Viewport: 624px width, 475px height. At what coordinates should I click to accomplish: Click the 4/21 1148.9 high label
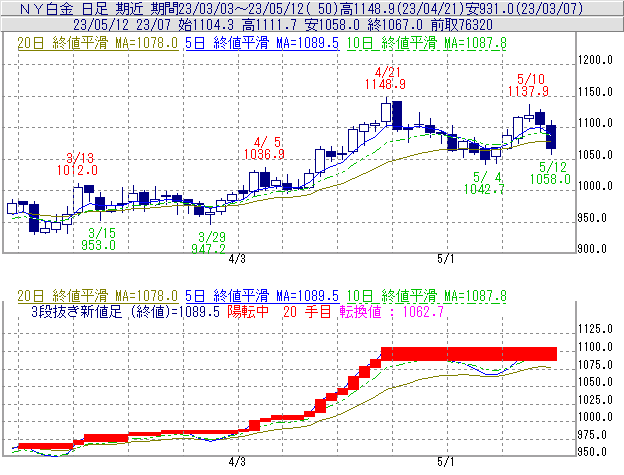coord(385,78)
